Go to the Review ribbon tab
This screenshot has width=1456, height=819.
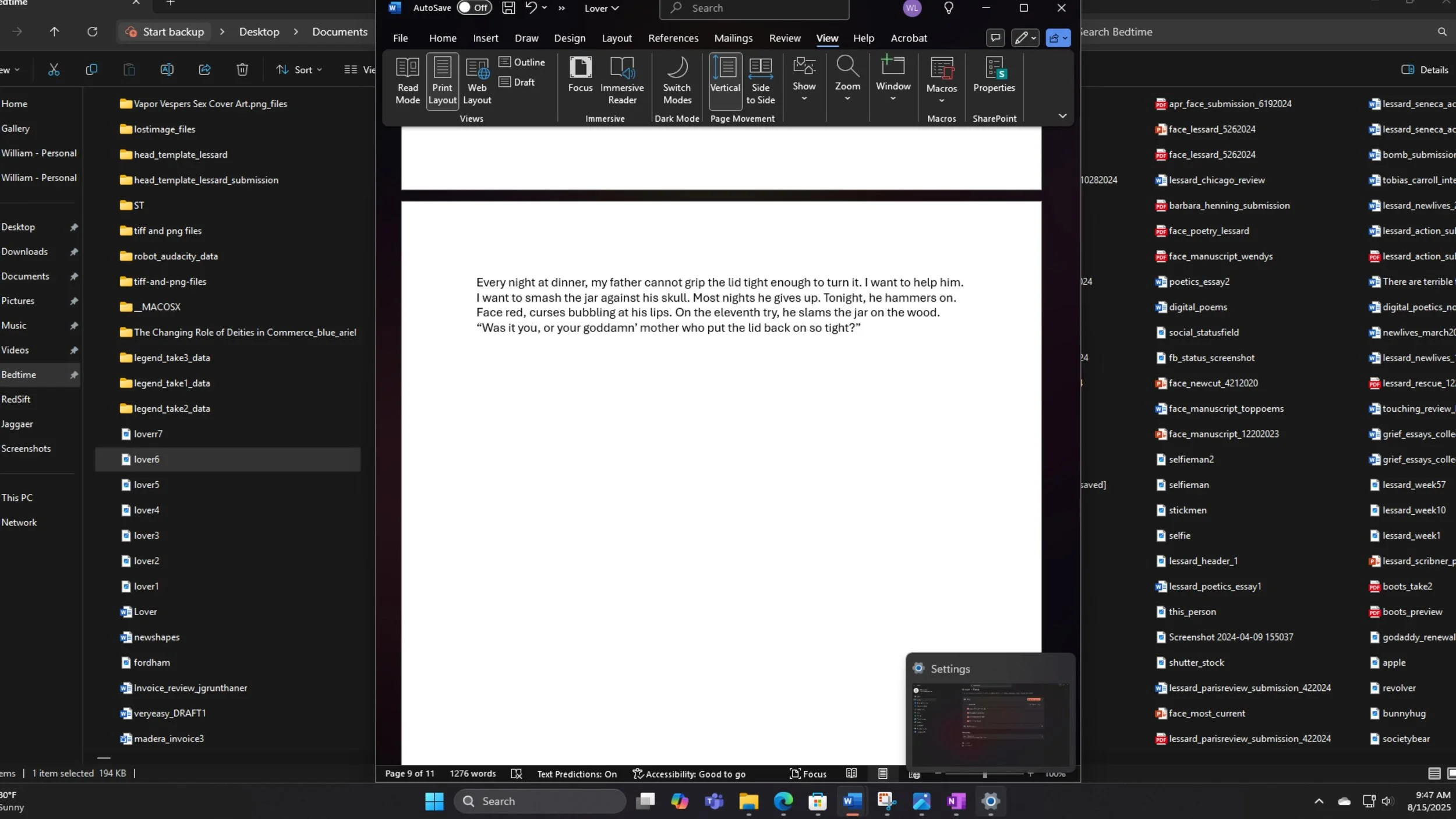(784, 38)
